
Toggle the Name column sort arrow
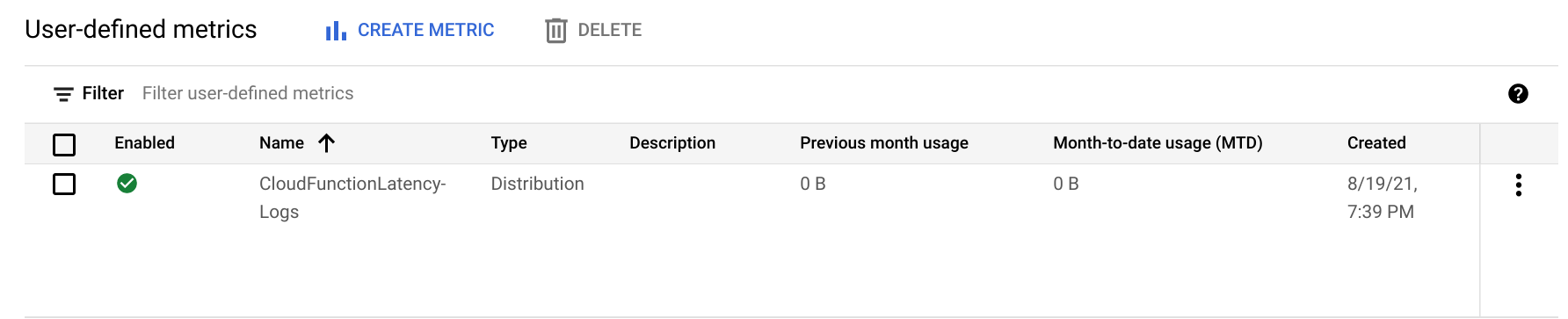click(326, 143)
